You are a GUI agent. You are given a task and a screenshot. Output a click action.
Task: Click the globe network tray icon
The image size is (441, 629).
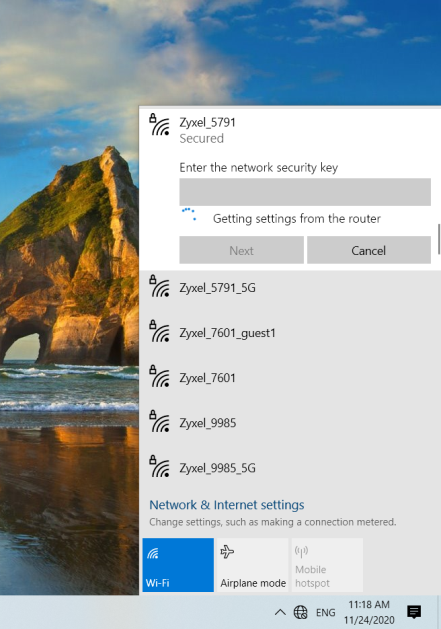pyautogui.click(x=301, y=612)
